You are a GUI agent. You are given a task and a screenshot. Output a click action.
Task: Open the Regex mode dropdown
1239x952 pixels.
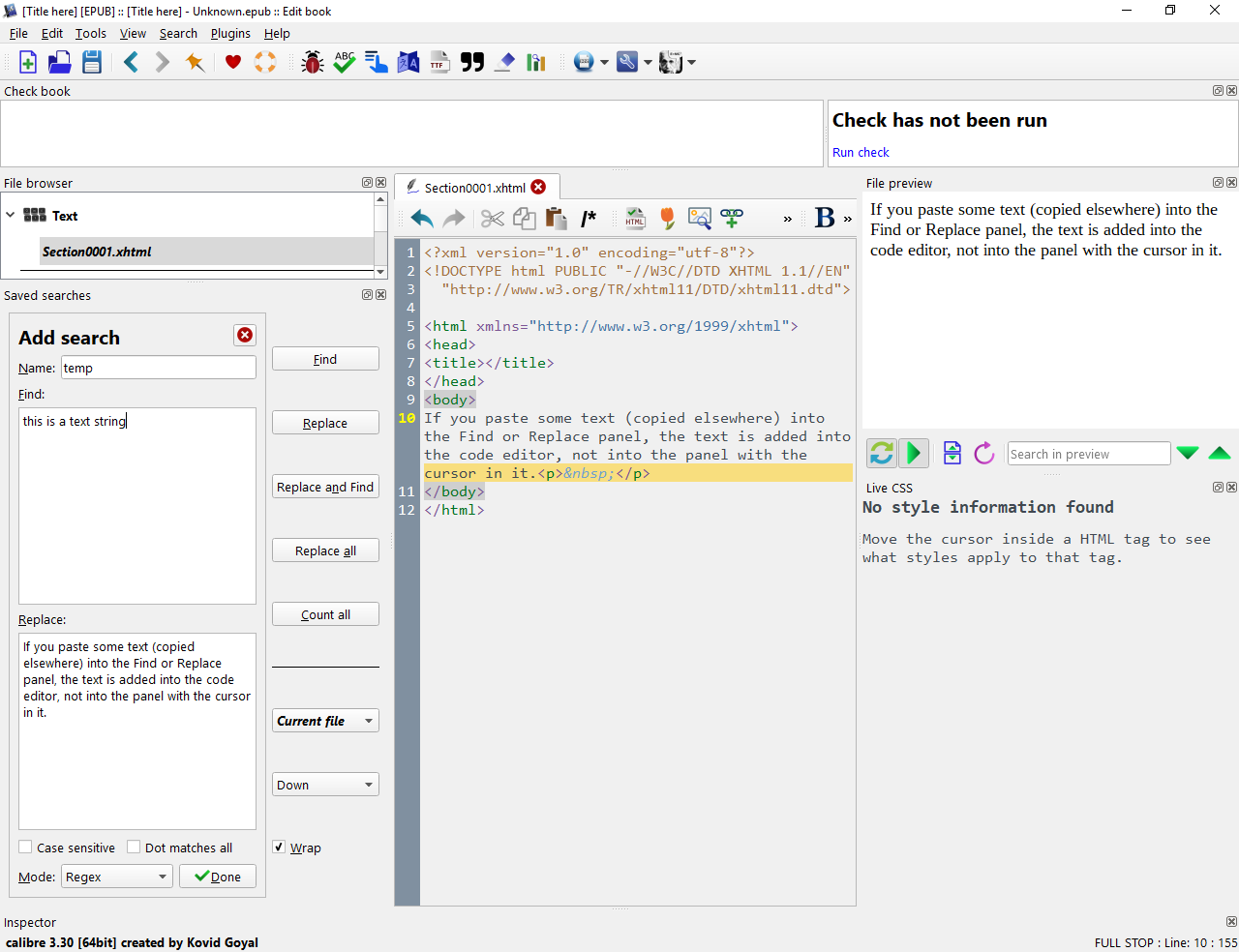click(x=117, y=877)
